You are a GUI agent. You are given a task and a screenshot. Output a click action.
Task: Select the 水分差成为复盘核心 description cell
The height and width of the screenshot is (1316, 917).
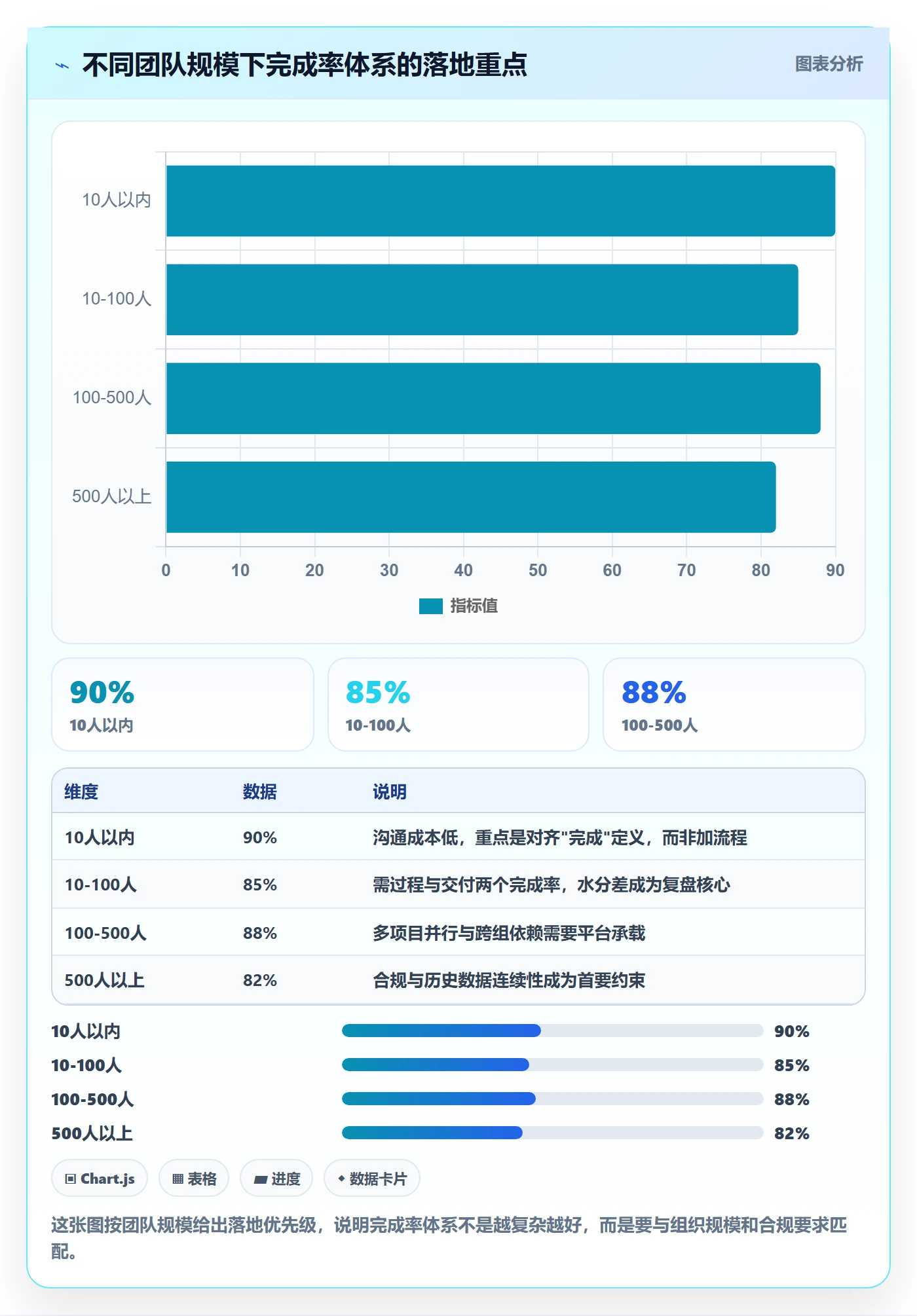point(552,885)
